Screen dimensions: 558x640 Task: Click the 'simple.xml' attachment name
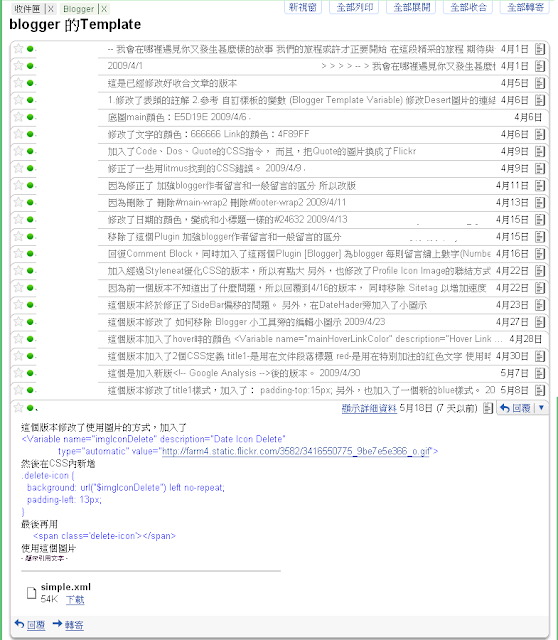[x=66, y=587]
